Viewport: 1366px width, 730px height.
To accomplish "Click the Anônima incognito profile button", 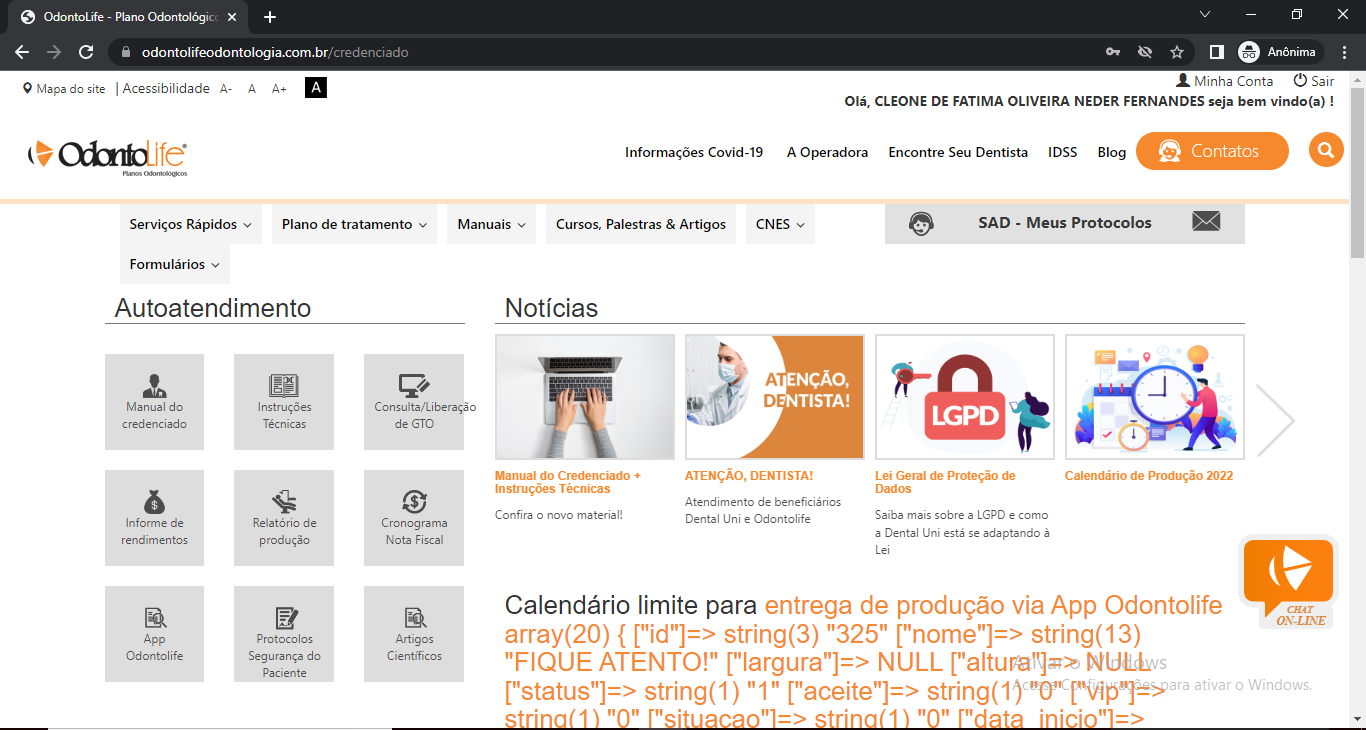I will pos(1279,52).
